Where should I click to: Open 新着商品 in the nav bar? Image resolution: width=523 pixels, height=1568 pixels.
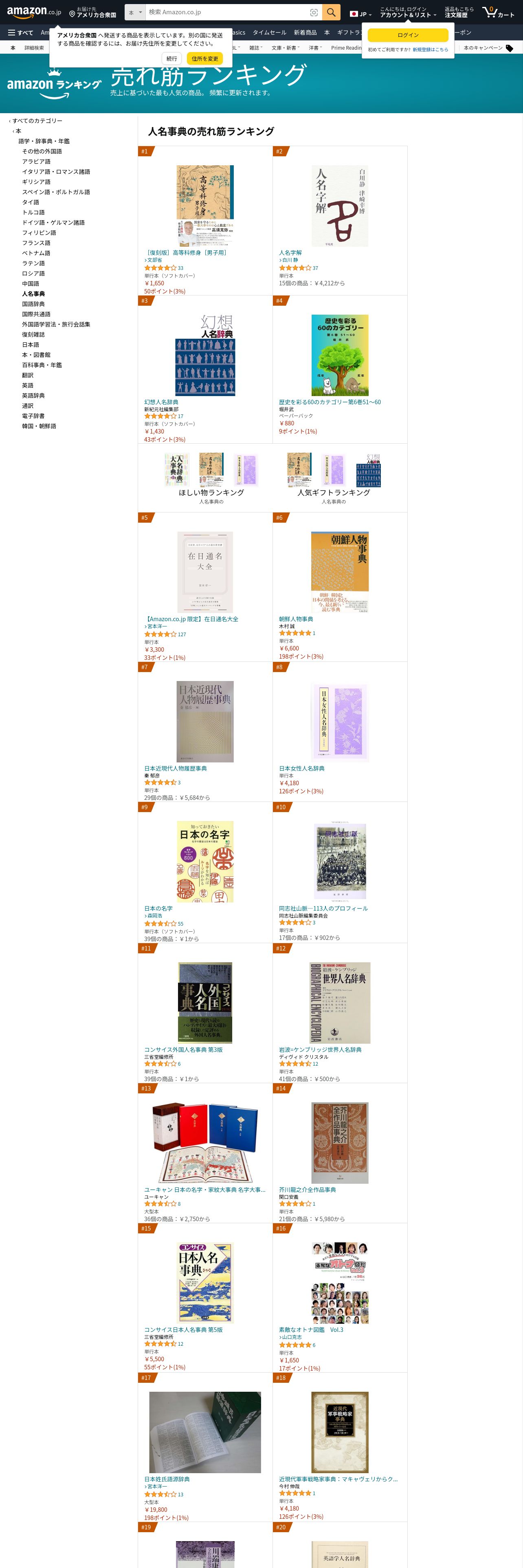tap(305, 33)
